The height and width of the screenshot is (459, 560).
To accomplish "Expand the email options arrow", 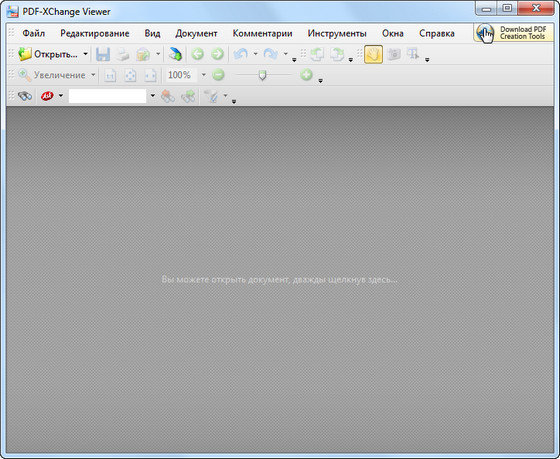I will pyautogui.click(x=158, y=54).
